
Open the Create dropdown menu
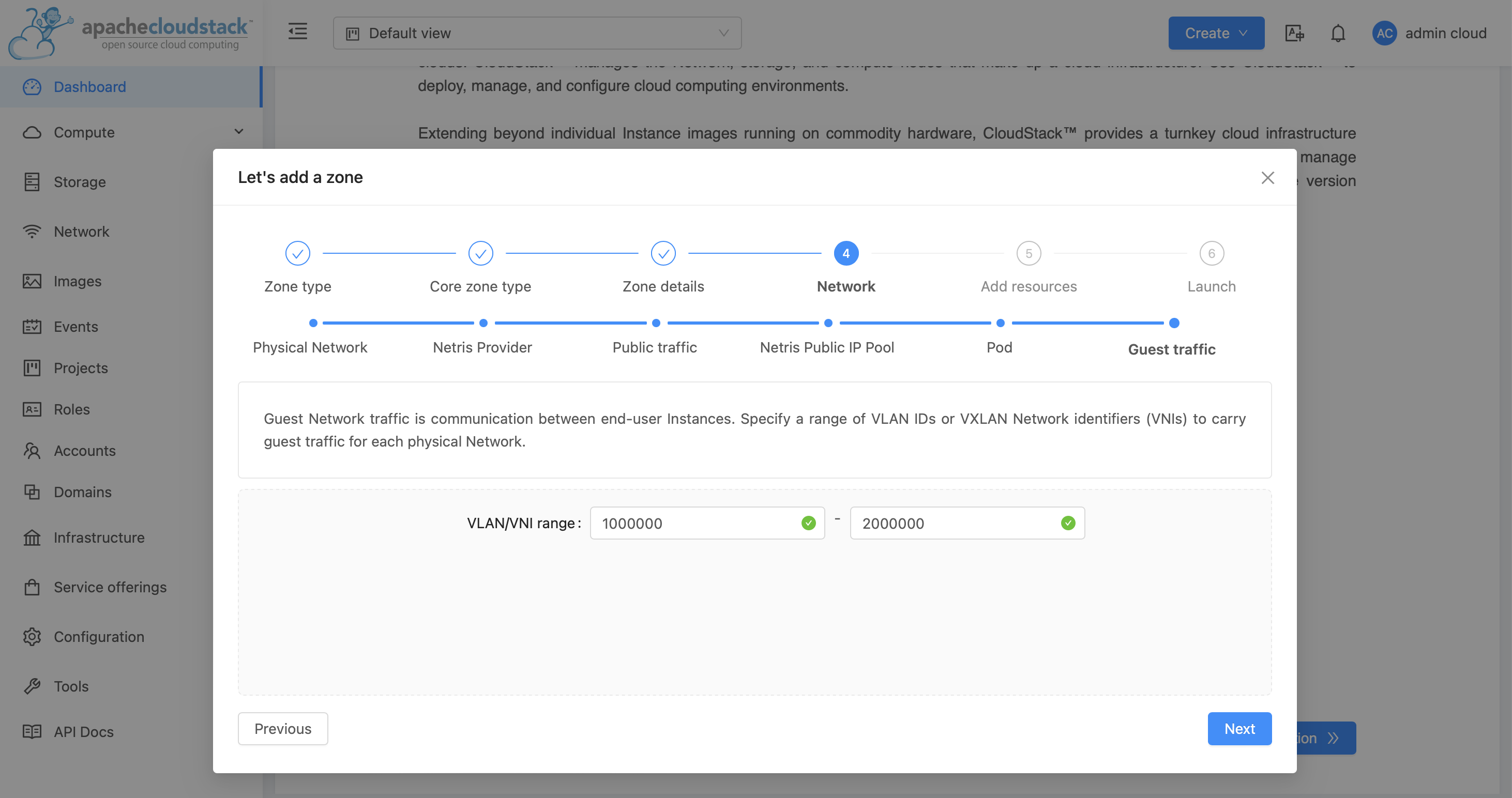pyautogui.click(x=1216, y=33)
